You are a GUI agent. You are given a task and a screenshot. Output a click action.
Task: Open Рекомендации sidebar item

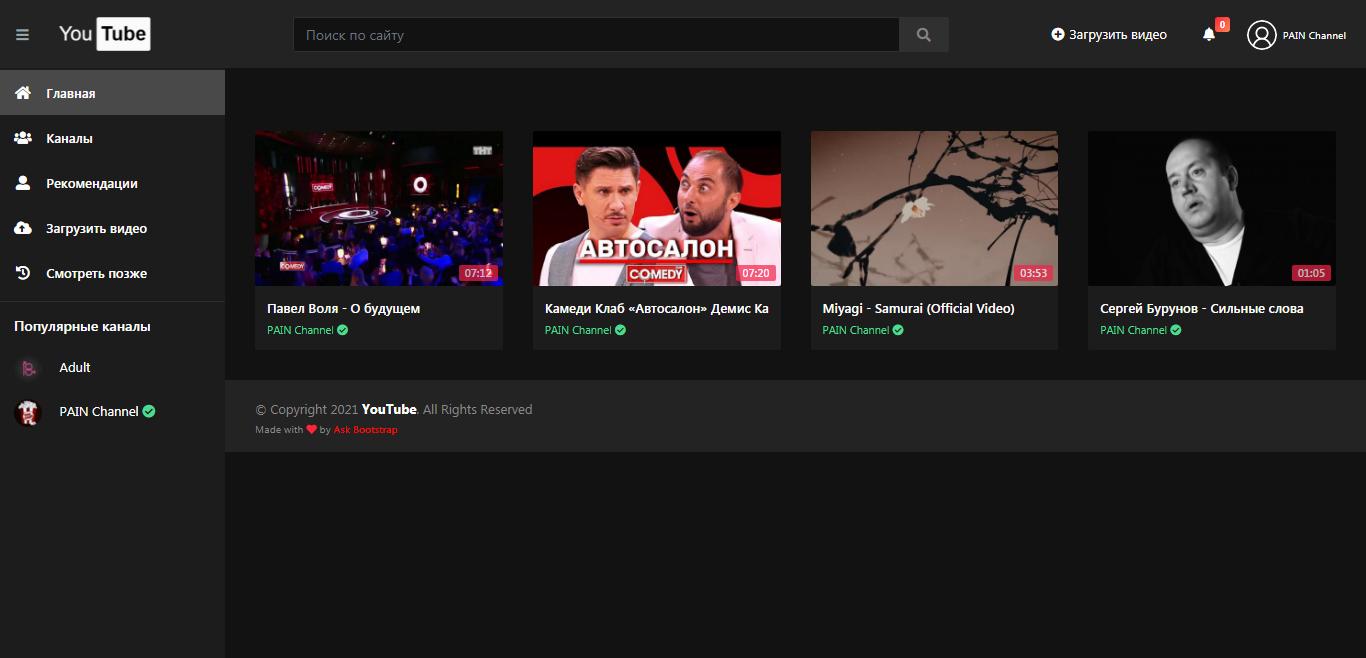point(112,183)
